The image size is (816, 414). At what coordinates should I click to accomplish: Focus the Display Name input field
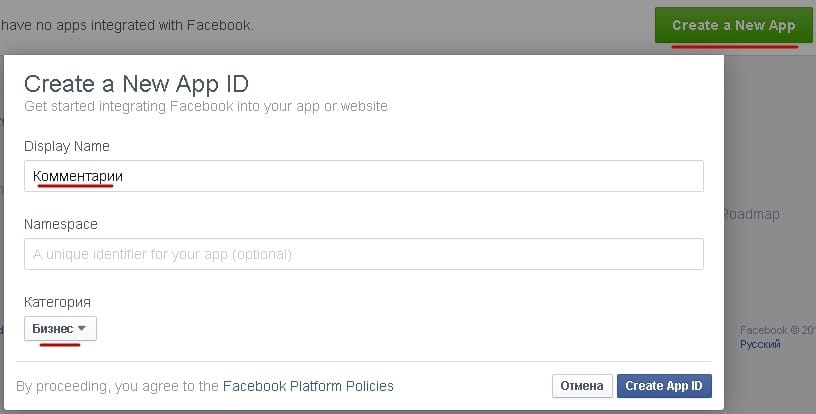tap(364, 176)
